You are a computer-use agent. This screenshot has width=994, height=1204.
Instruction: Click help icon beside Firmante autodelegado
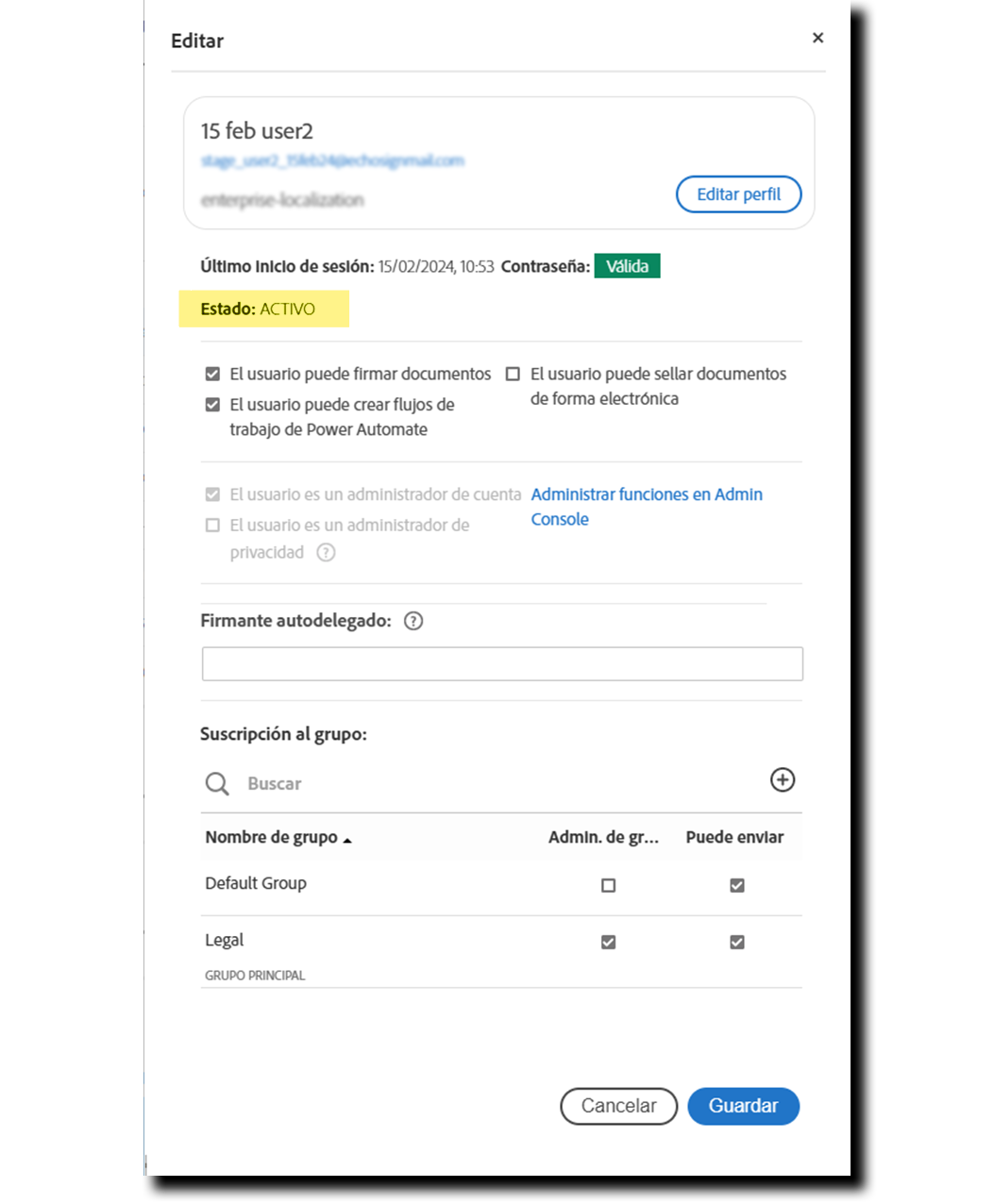pos(413,621)
